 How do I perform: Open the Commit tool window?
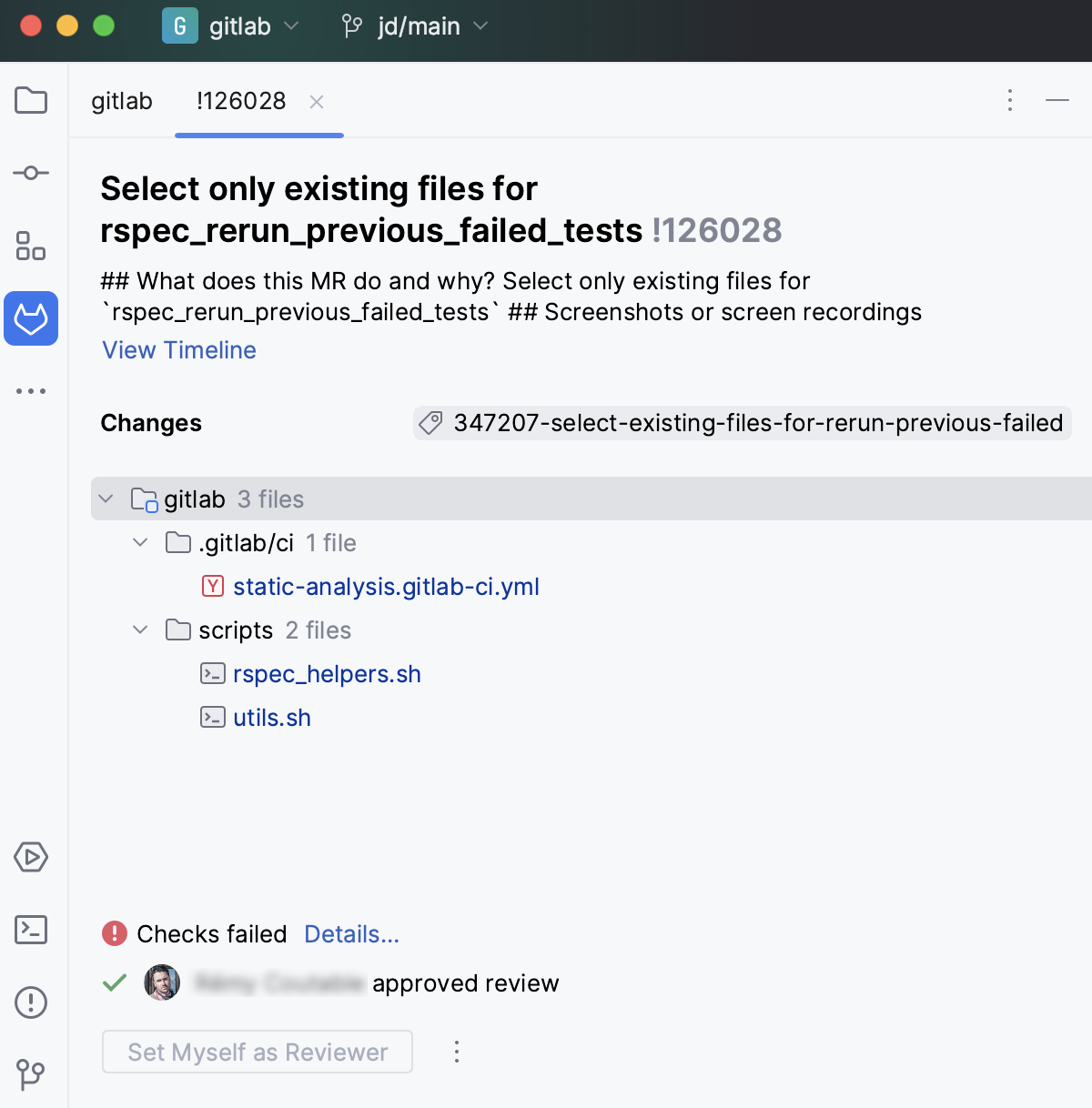tap(31, 173)
